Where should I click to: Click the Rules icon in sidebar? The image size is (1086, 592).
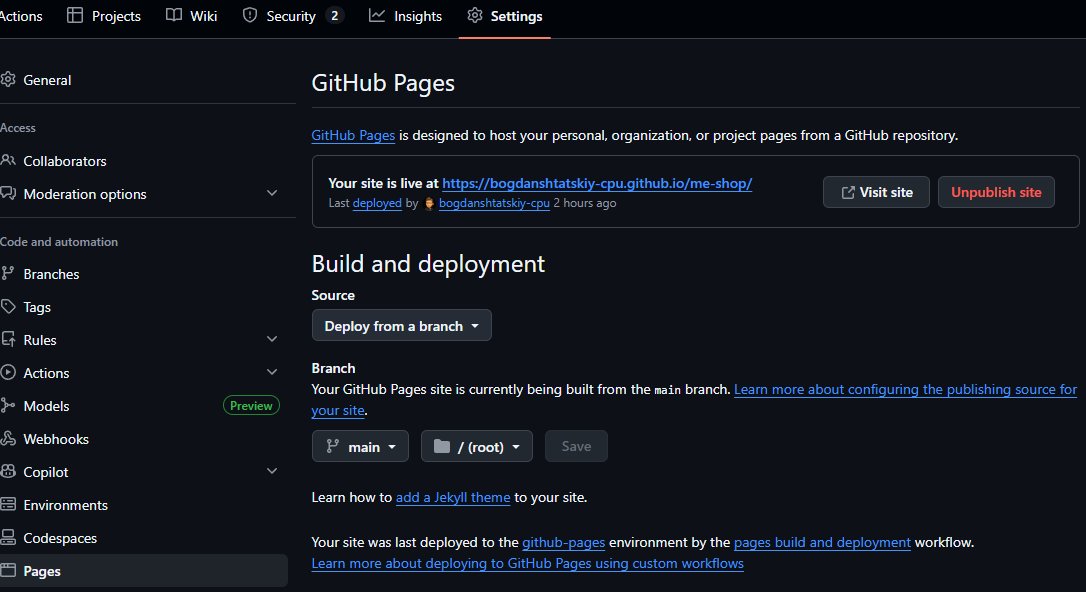[x=8, y=339]
